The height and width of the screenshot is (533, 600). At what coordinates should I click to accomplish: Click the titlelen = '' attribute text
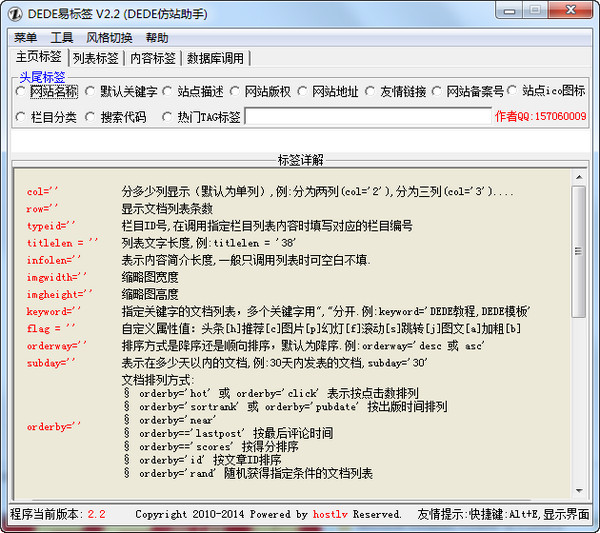(62, 243)
